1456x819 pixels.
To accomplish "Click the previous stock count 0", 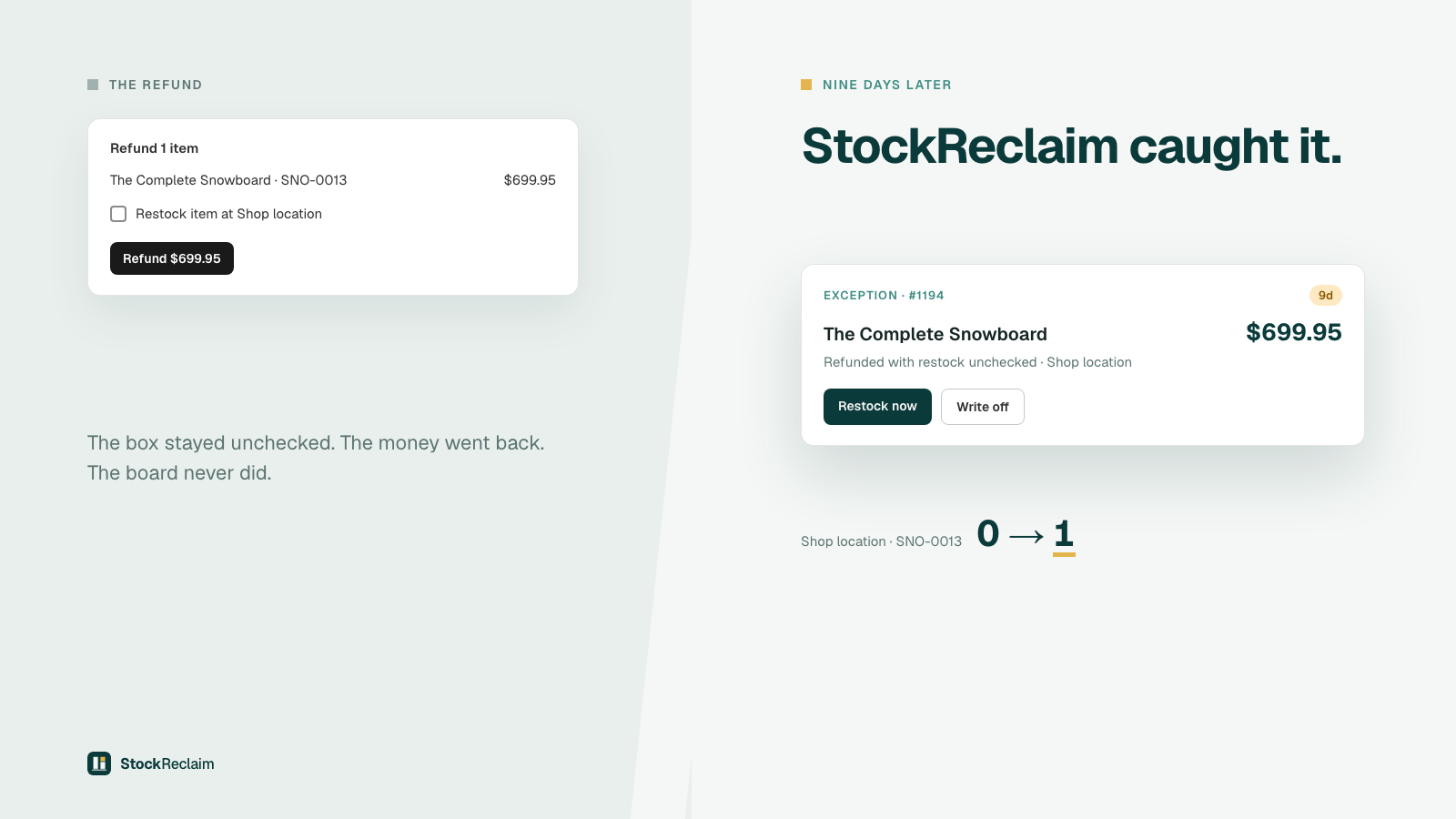I will (988, 533).
